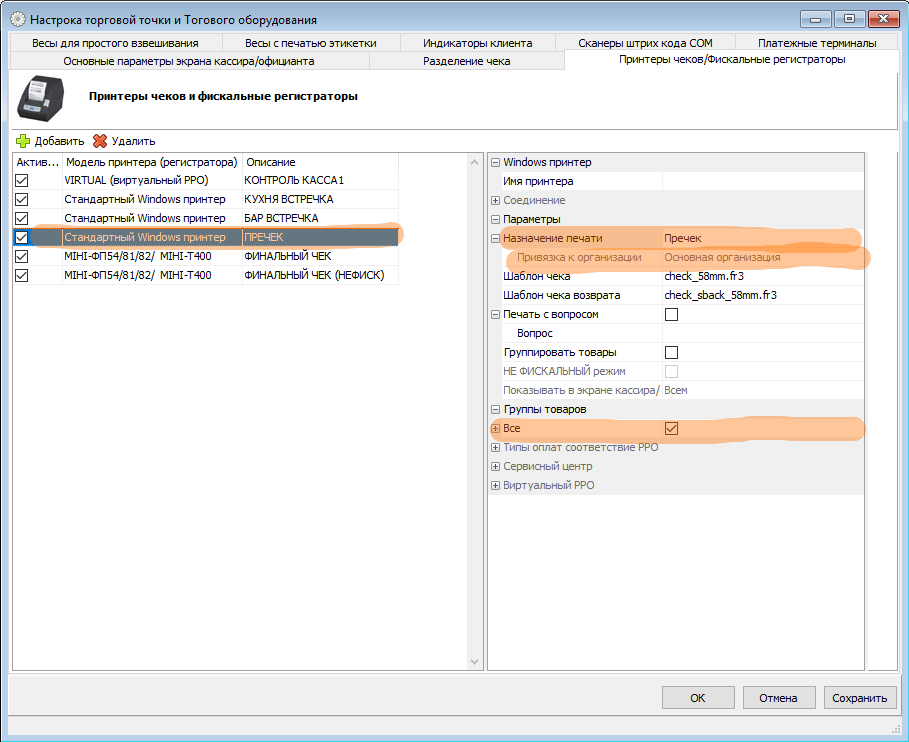Enable the Печать с вопросом checkbox

click(x=672, y=314)
